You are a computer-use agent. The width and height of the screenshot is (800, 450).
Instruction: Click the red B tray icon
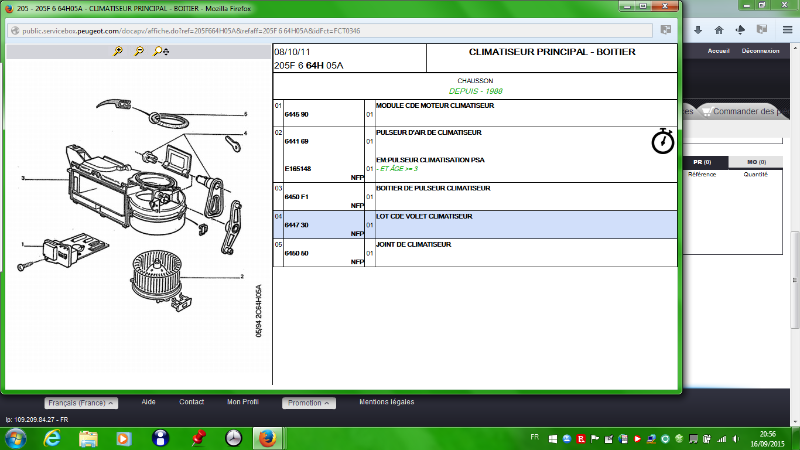coord(581,439)
